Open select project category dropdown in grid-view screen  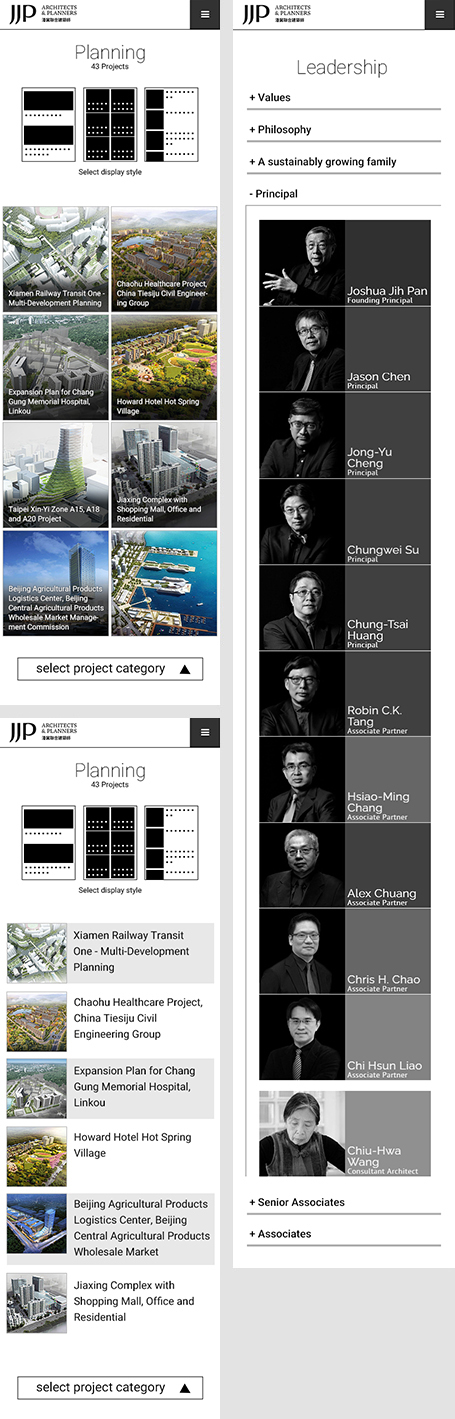coord(110,669)
